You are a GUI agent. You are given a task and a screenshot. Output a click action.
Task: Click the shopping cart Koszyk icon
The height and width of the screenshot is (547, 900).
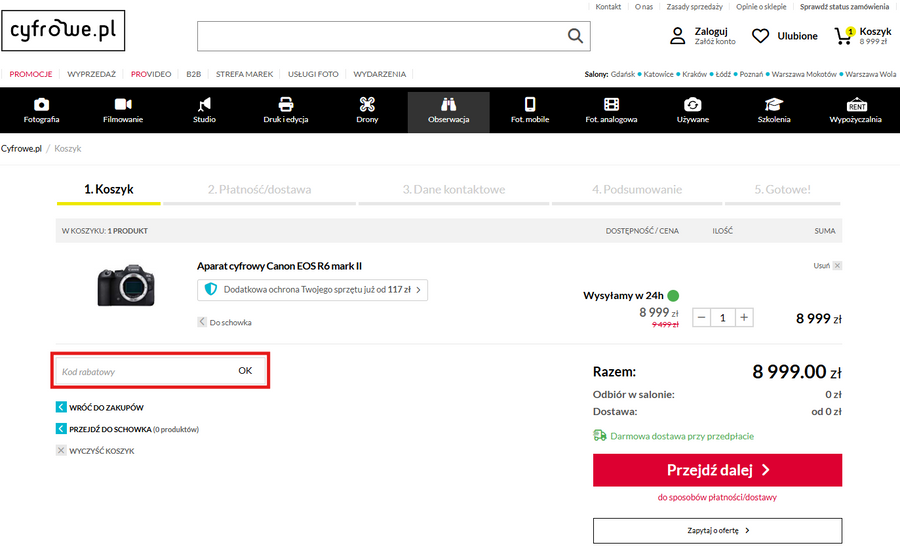(844, 36)
